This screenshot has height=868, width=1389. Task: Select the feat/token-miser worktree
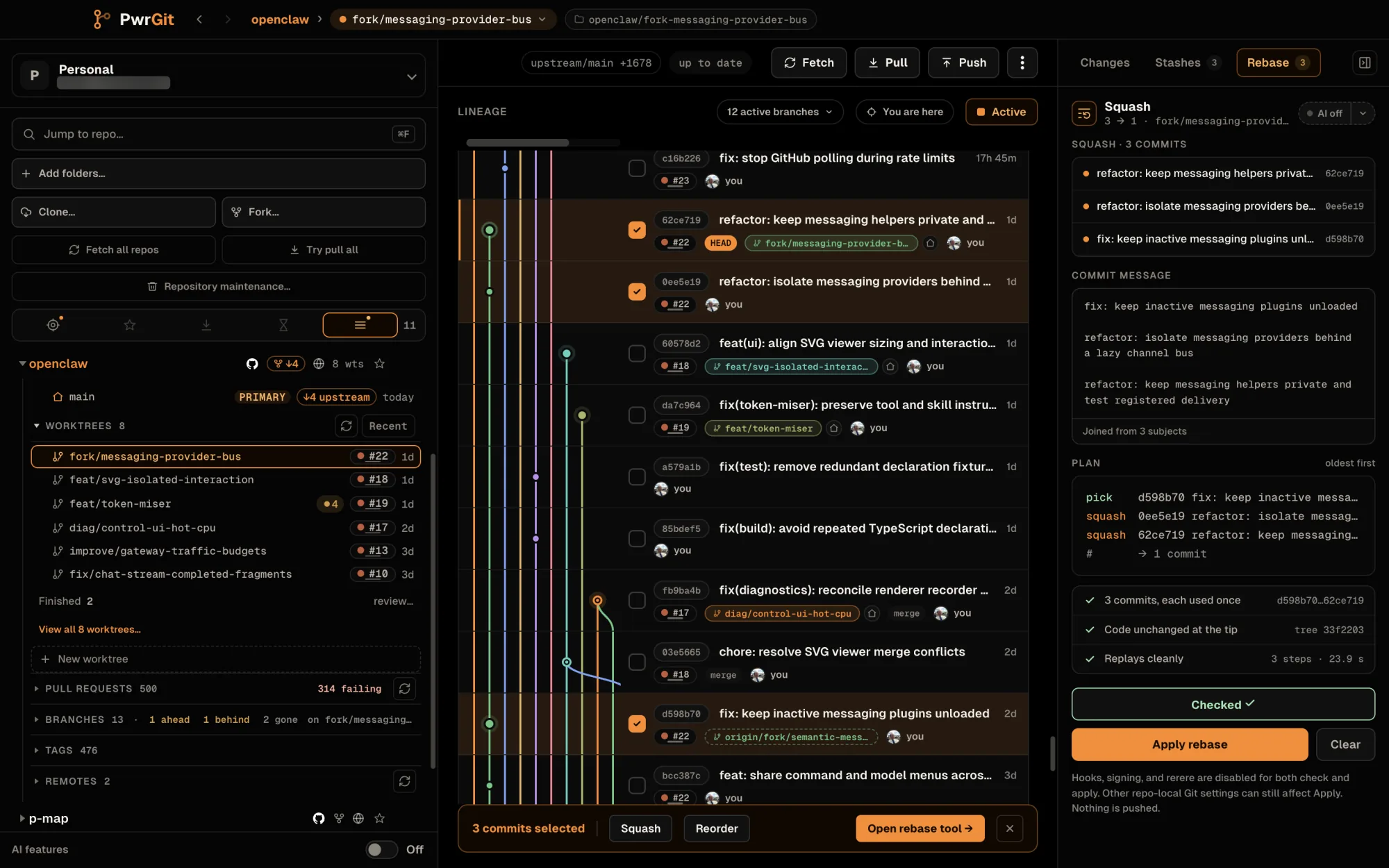226,504
